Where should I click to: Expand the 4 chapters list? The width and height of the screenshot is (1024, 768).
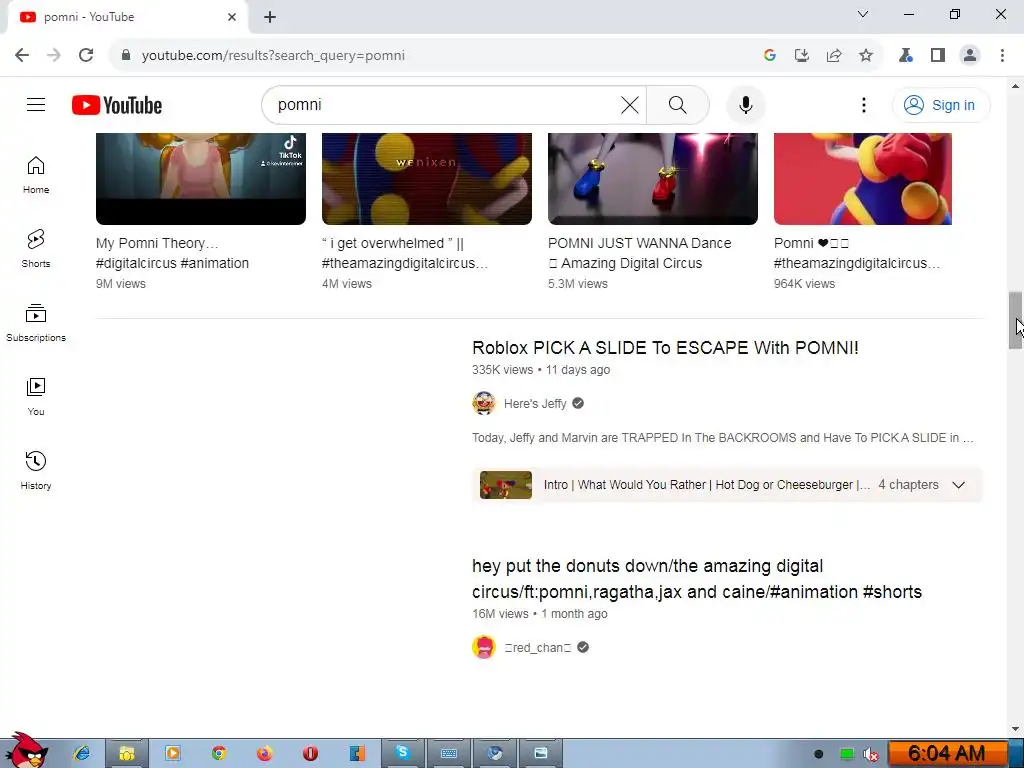coord(958,485)
